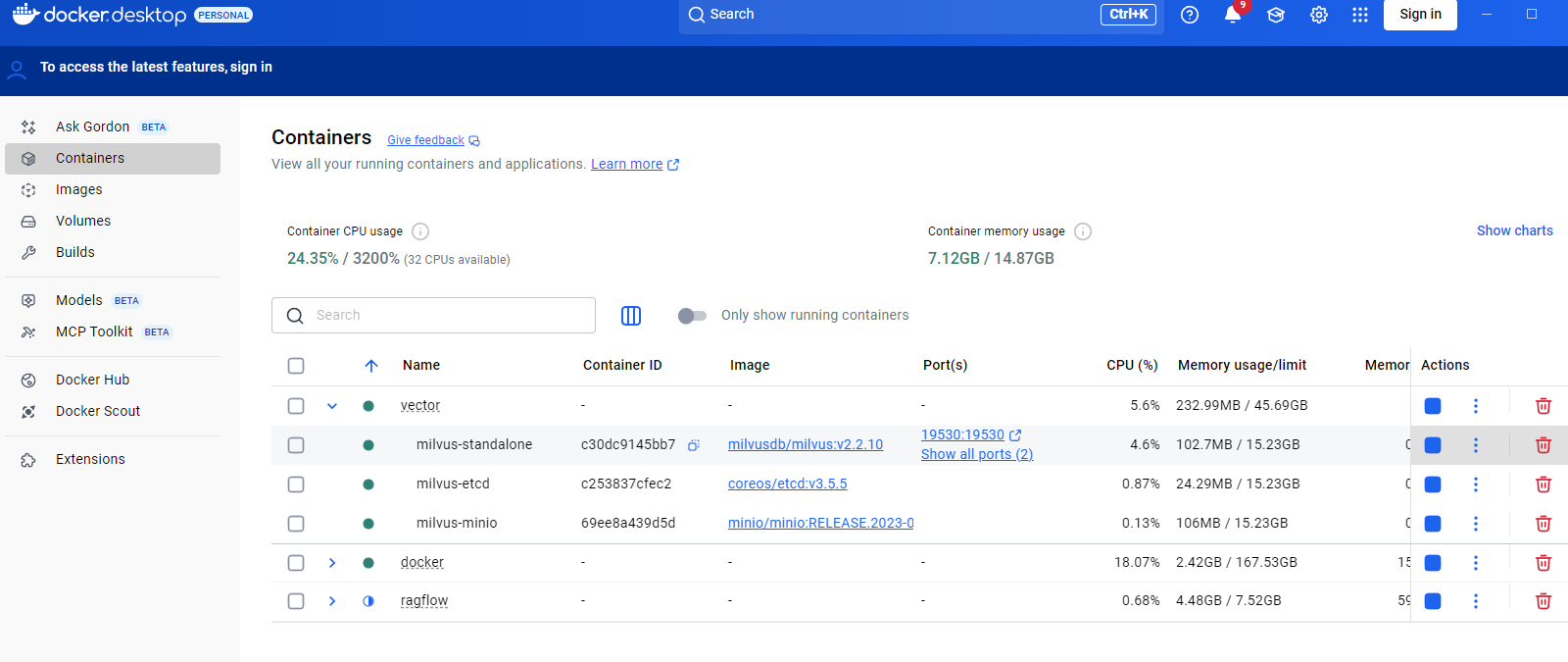Open Images in sidebar

coord(113,190)
